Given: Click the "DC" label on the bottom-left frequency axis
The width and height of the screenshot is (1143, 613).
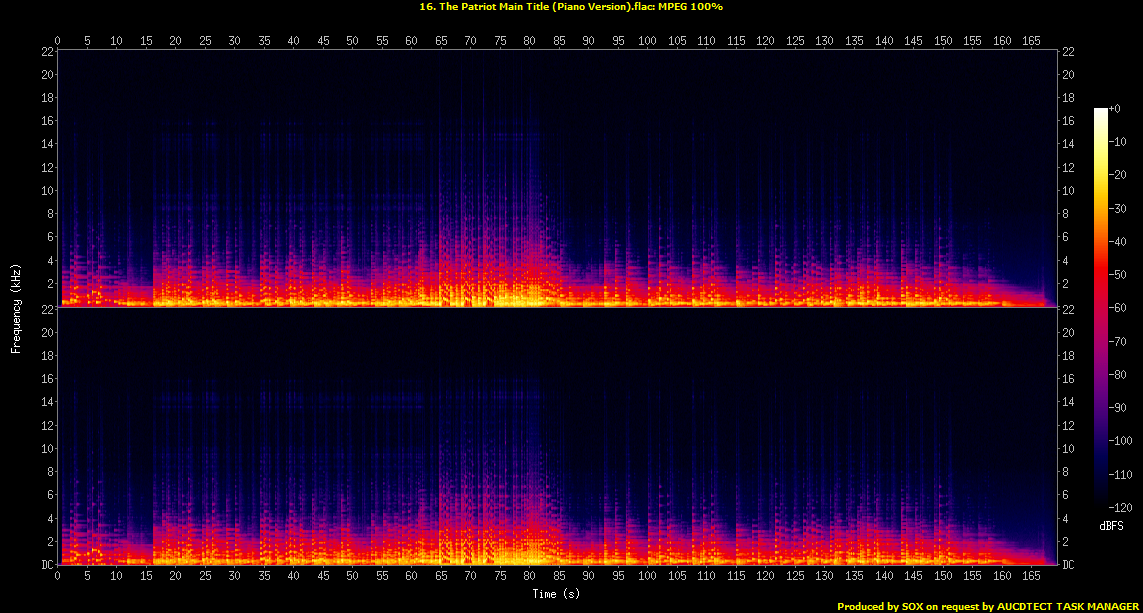Looking at the screenshot, I should click(46, 565).
